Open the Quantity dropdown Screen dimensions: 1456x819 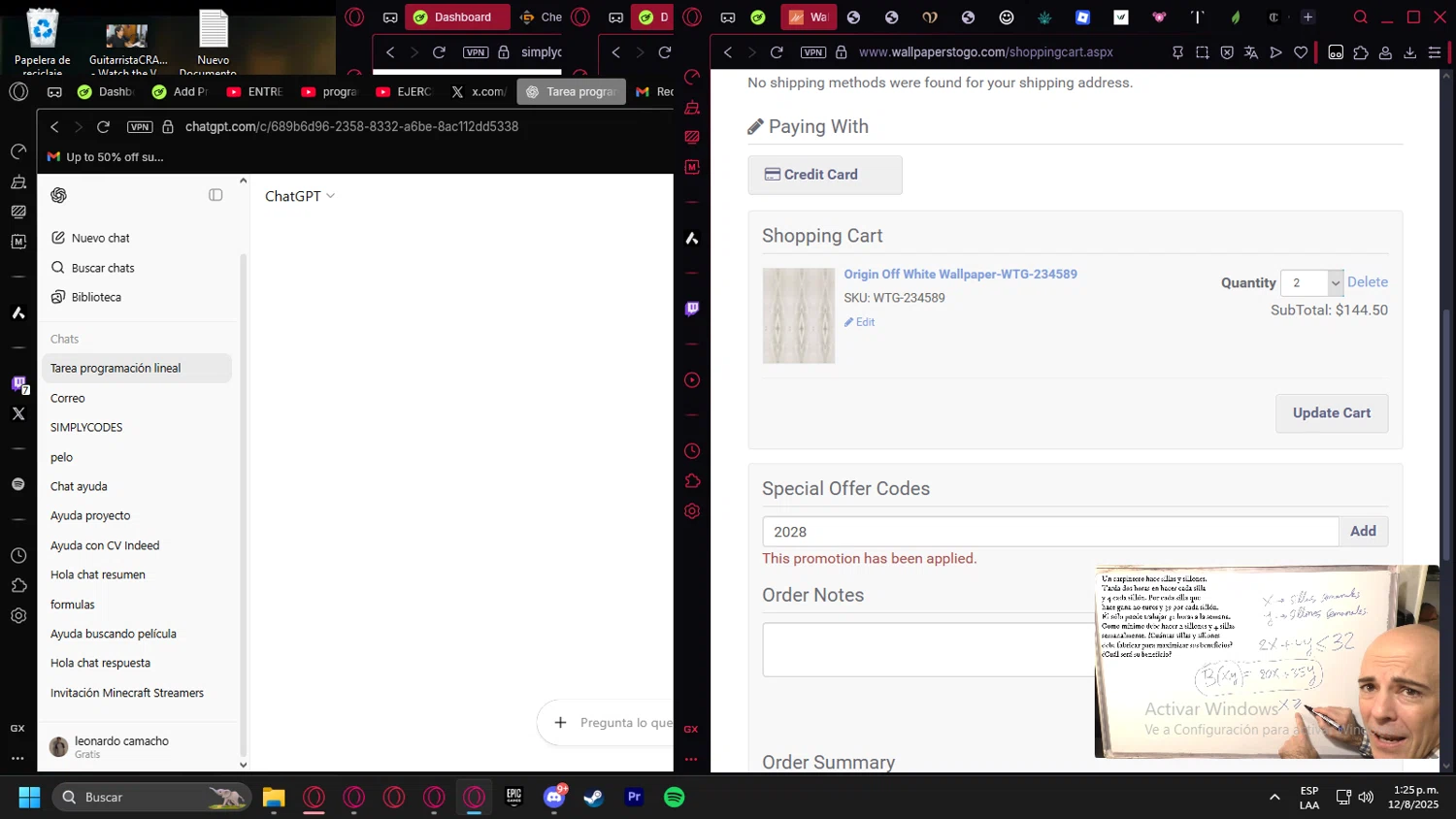1311,282
